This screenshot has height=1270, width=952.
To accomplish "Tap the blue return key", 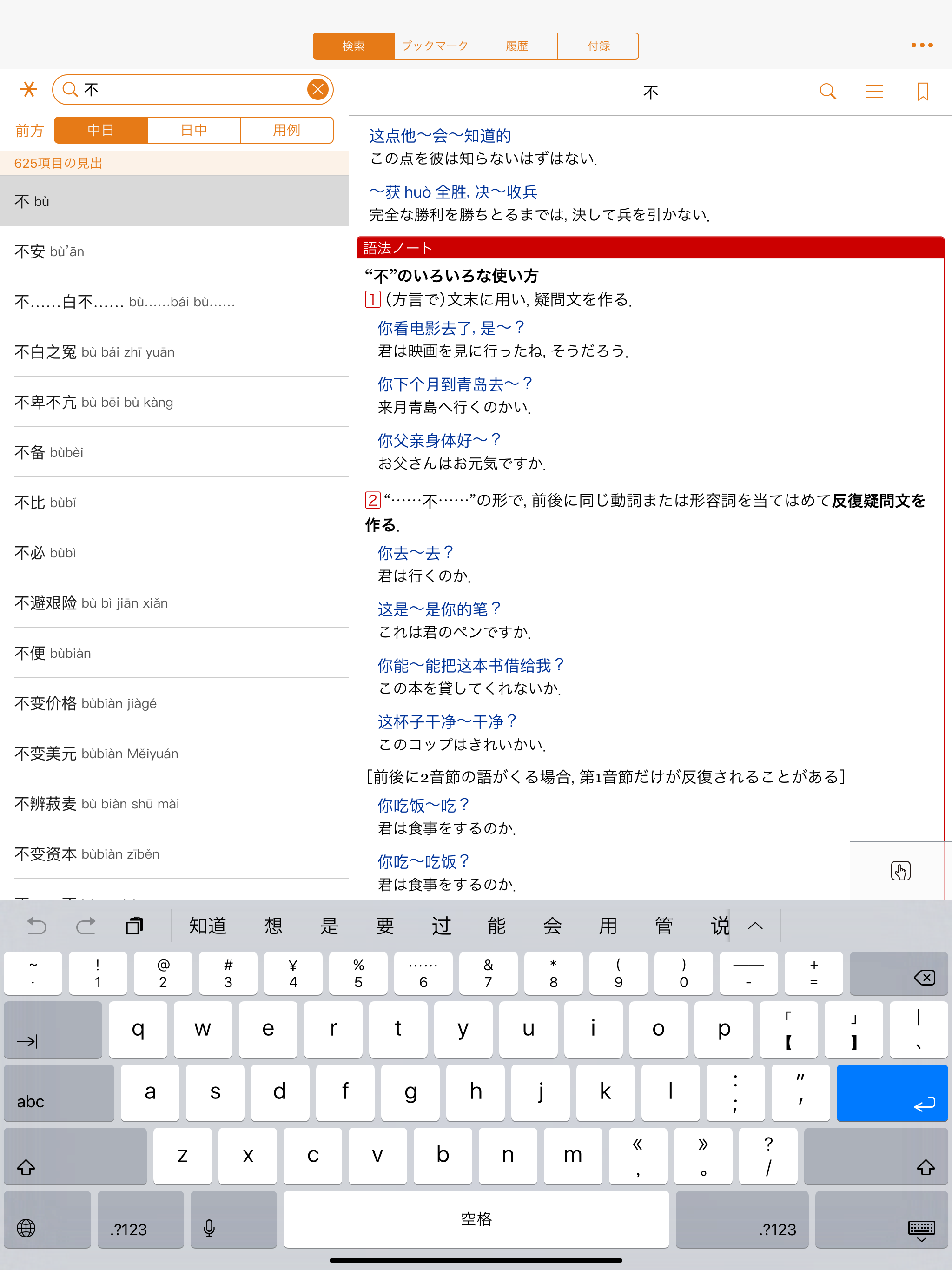I will 892,1093.
